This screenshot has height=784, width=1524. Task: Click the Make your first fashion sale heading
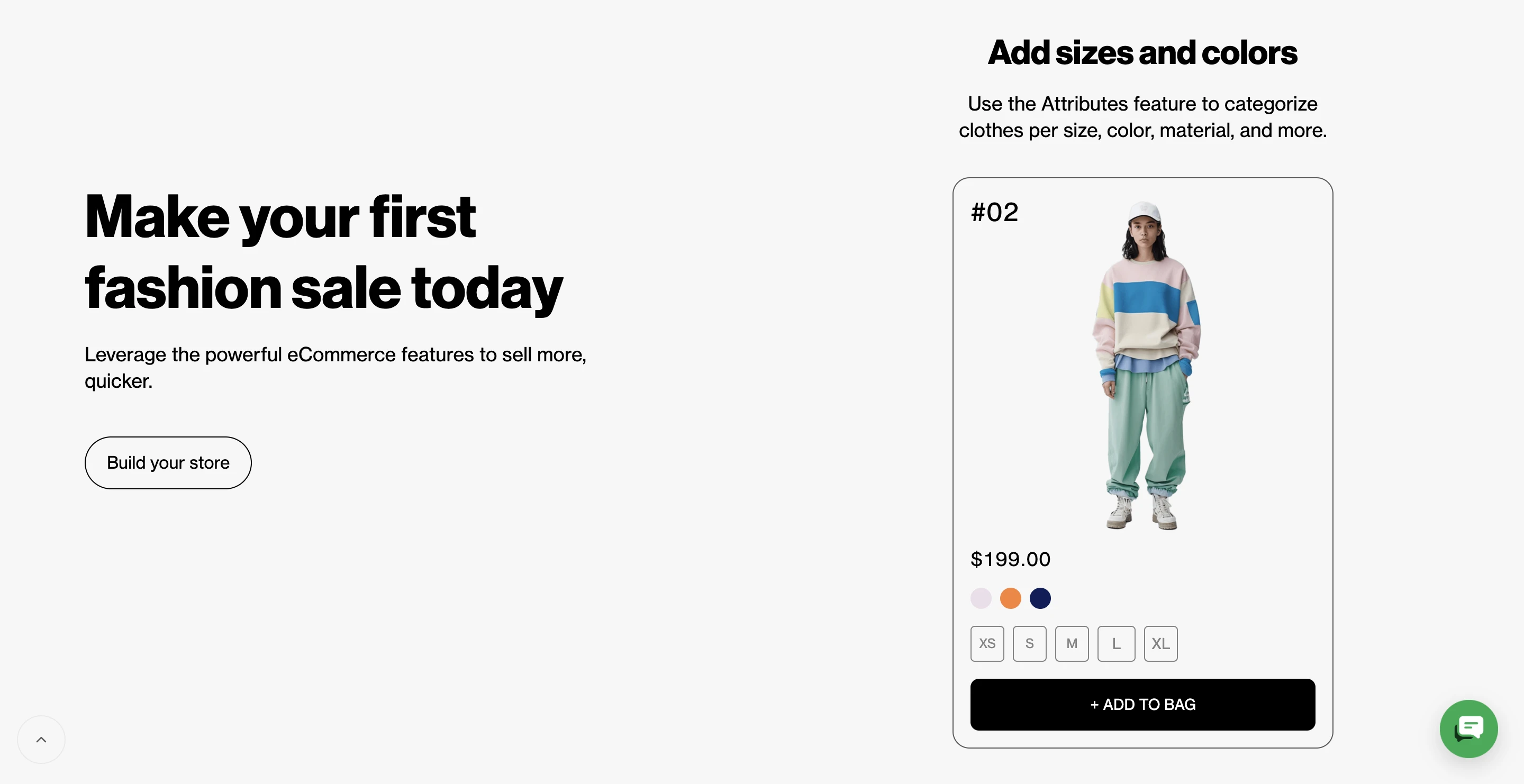pos(324,252)
